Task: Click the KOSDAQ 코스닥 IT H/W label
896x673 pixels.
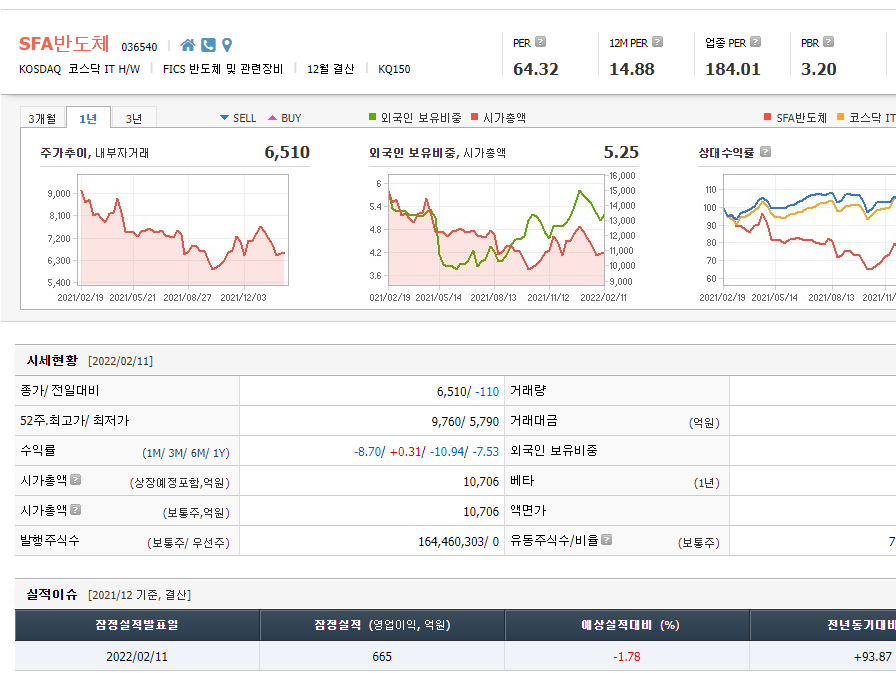Action: point(79,69)
